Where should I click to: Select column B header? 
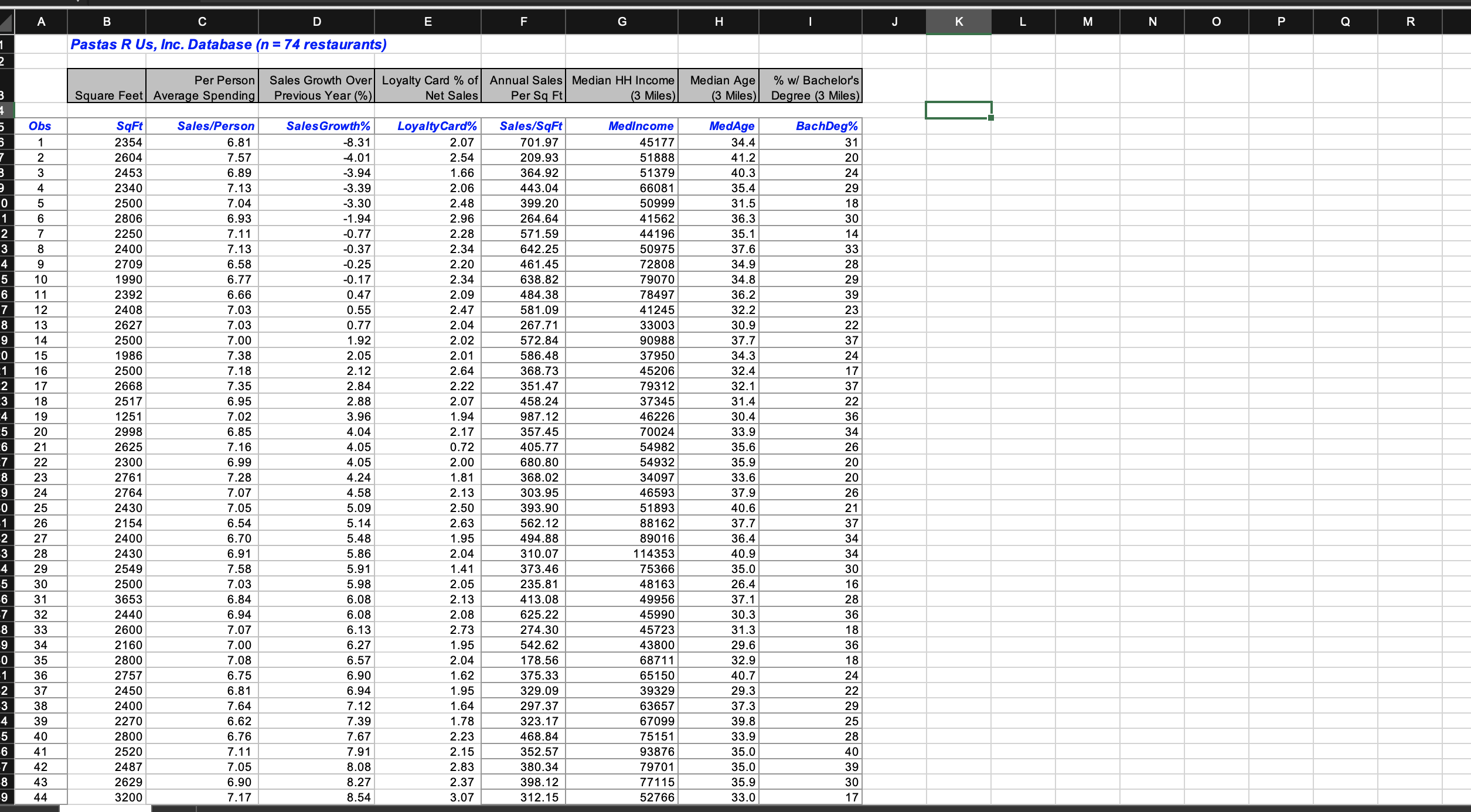107,22
